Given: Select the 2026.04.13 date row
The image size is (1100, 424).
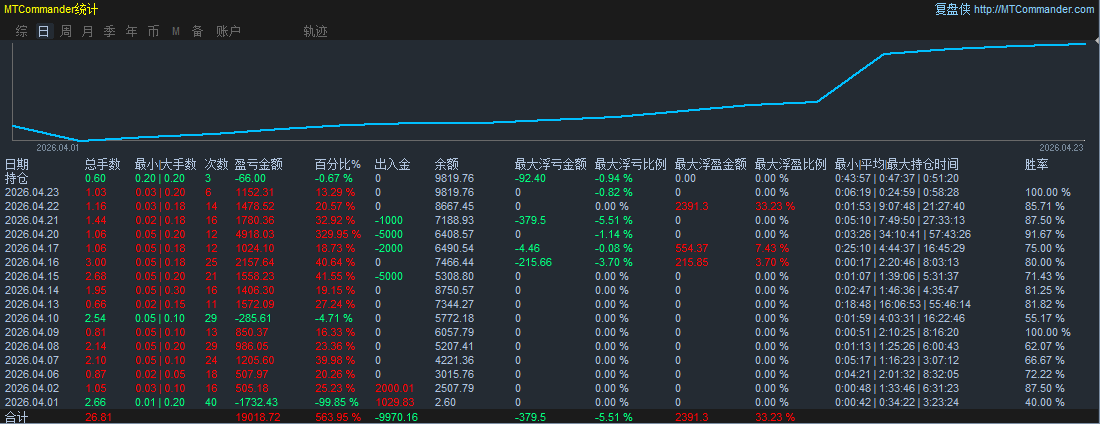Looking at the screenshot, I should point(32,304).
